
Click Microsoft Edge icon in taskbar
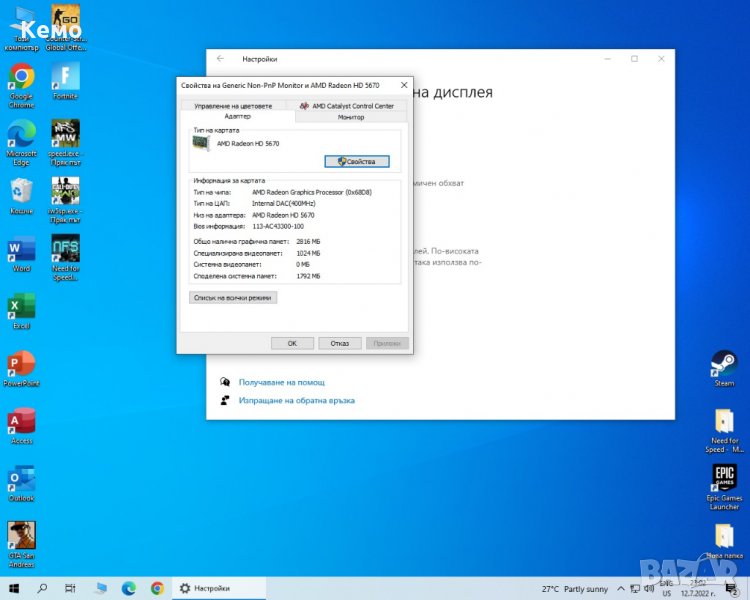click(x=129, y=589)
